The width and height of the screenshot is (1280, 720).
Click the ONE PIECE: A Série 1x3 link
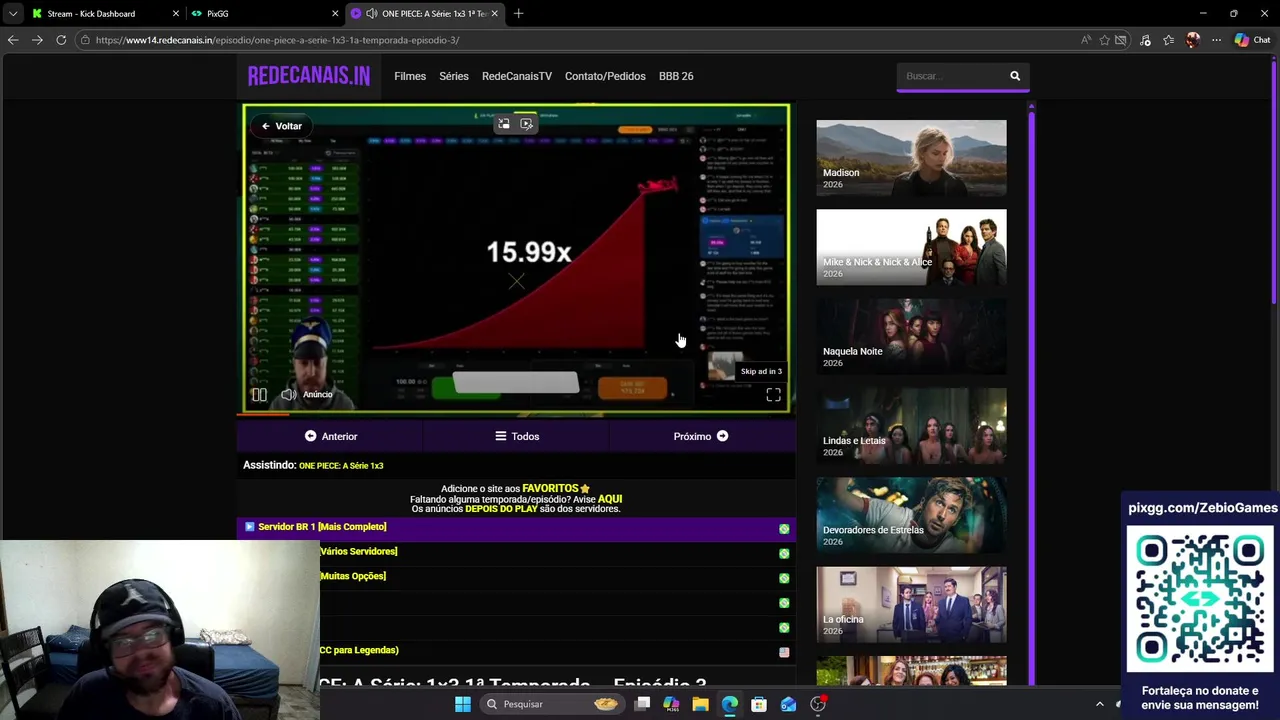(x=341, y=466)
